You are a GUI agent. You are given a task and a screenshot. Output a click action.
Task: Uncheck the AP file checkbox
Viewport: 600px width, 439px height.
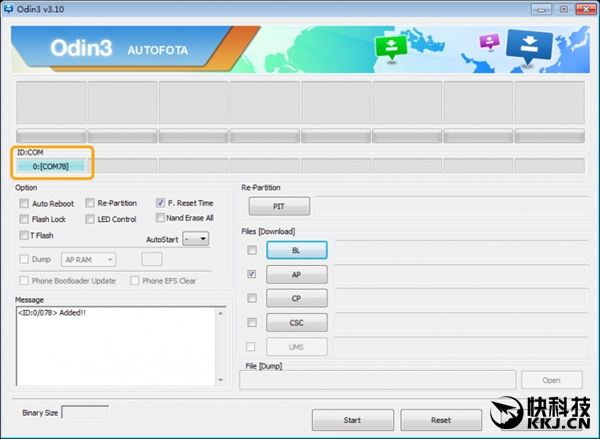(x=252, y=274)
